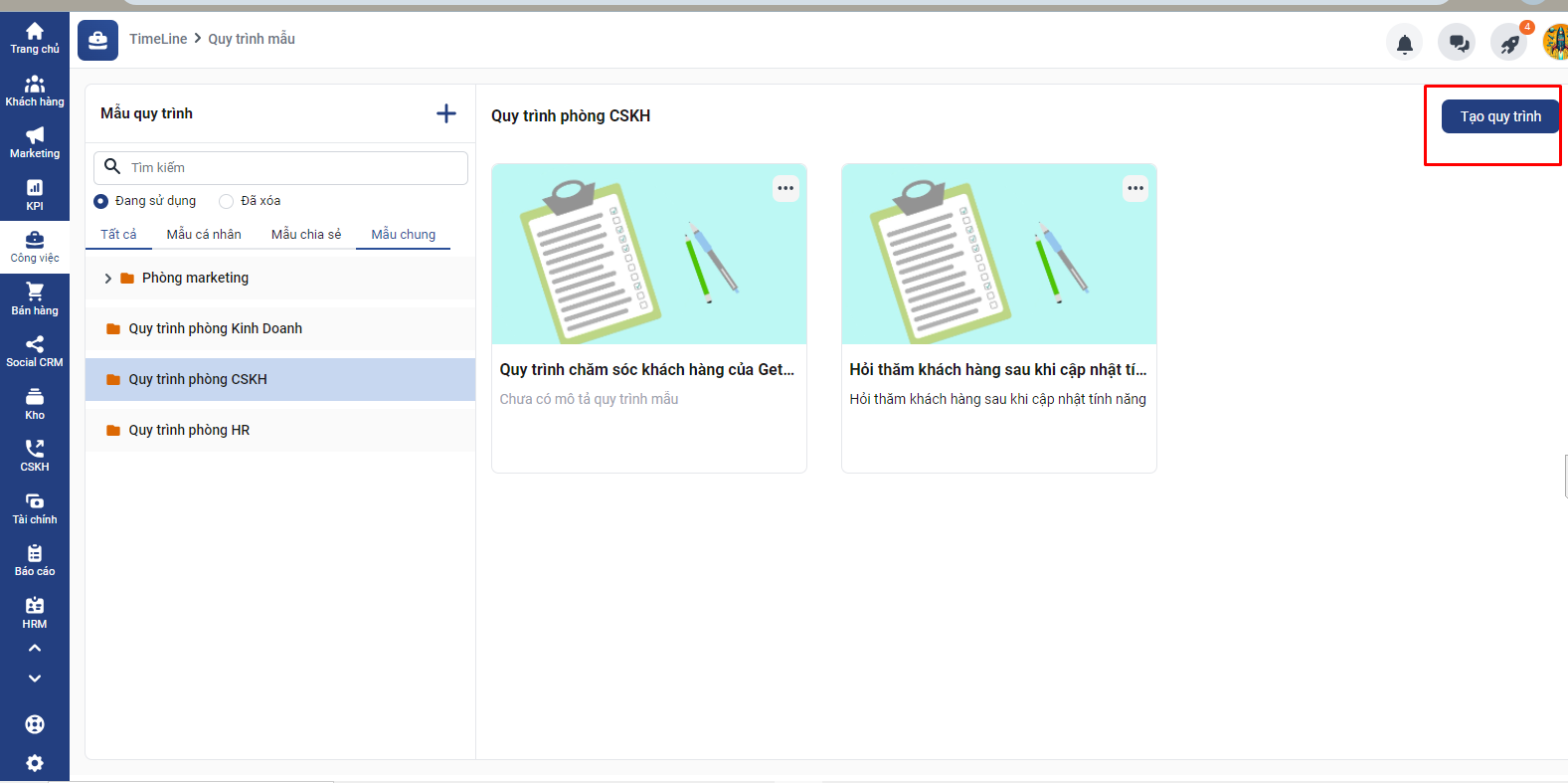Switch to the Mẫu cá nhân tab
This screenshot has height=783, width=1568.
204,235
